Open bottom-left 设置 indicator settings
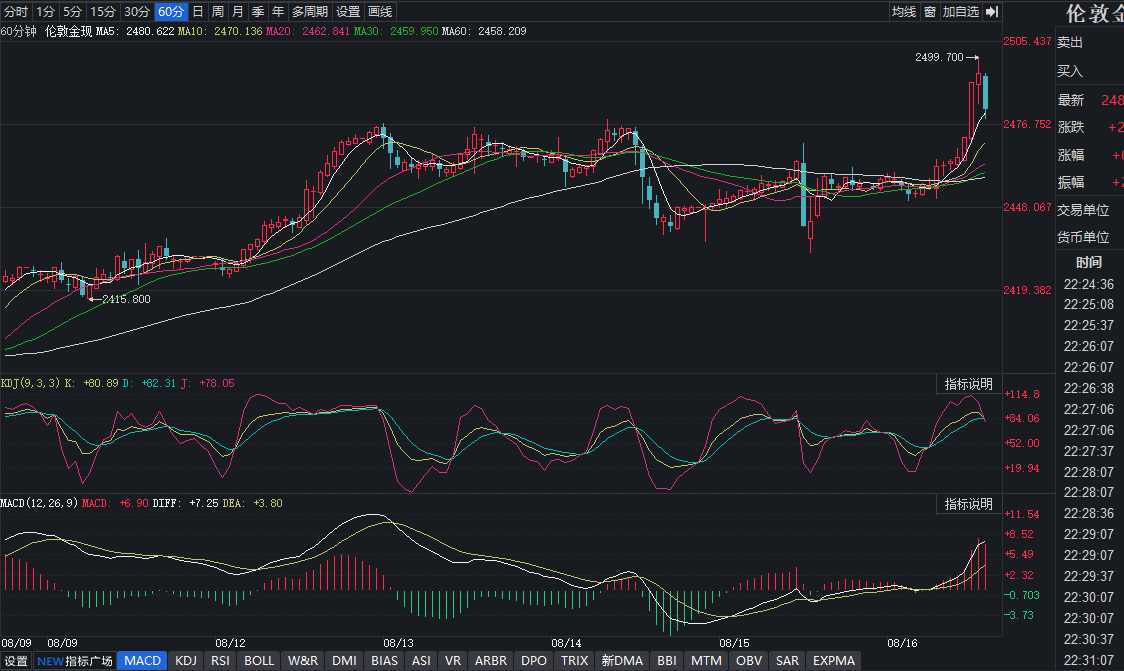The height and width of the screenshot is (671, 1124). (x=16, y=661)
